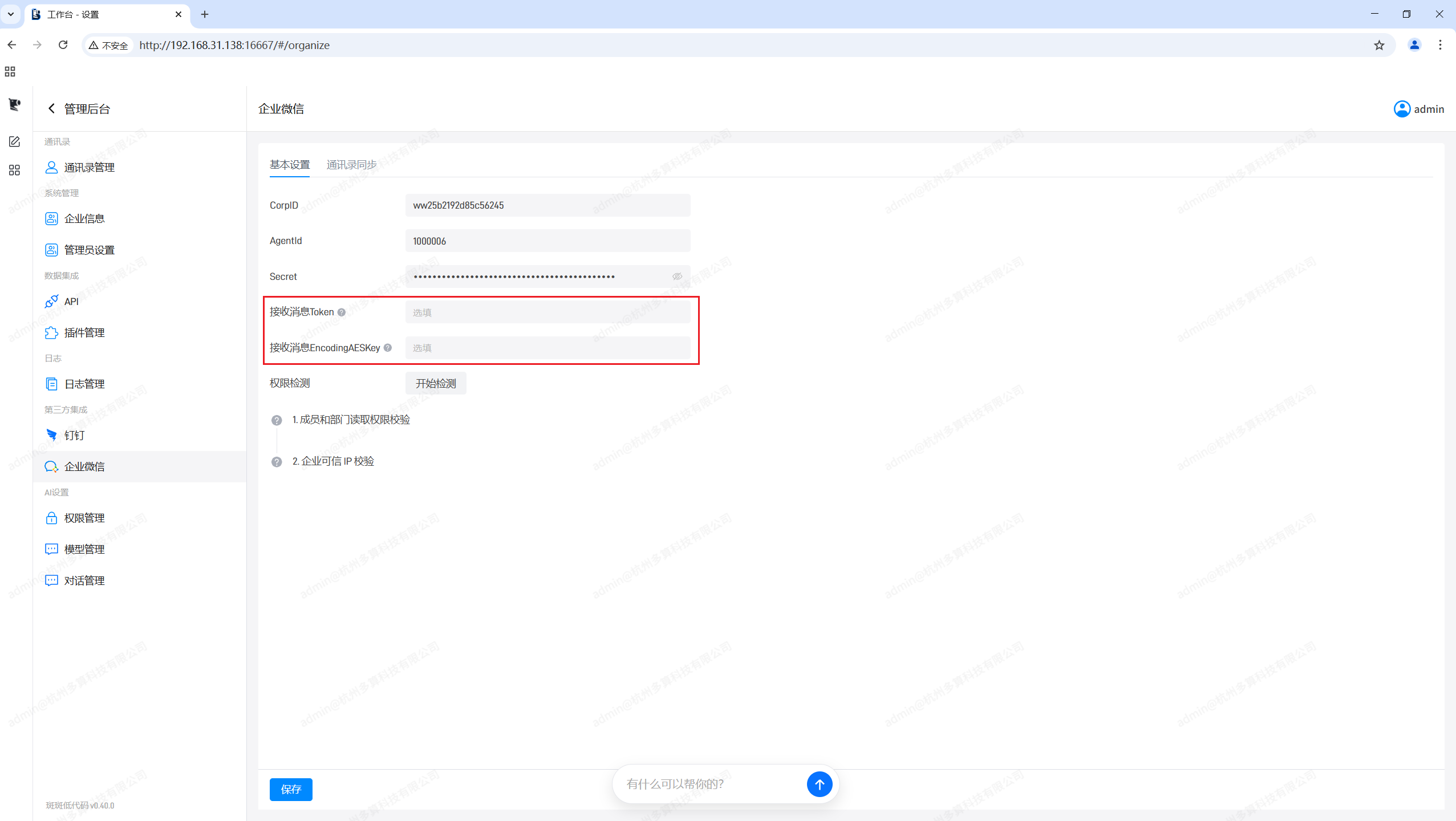This screenshot has height=821, width=1456.
Task: Click the Secret password field
Action: click(547, 277)
